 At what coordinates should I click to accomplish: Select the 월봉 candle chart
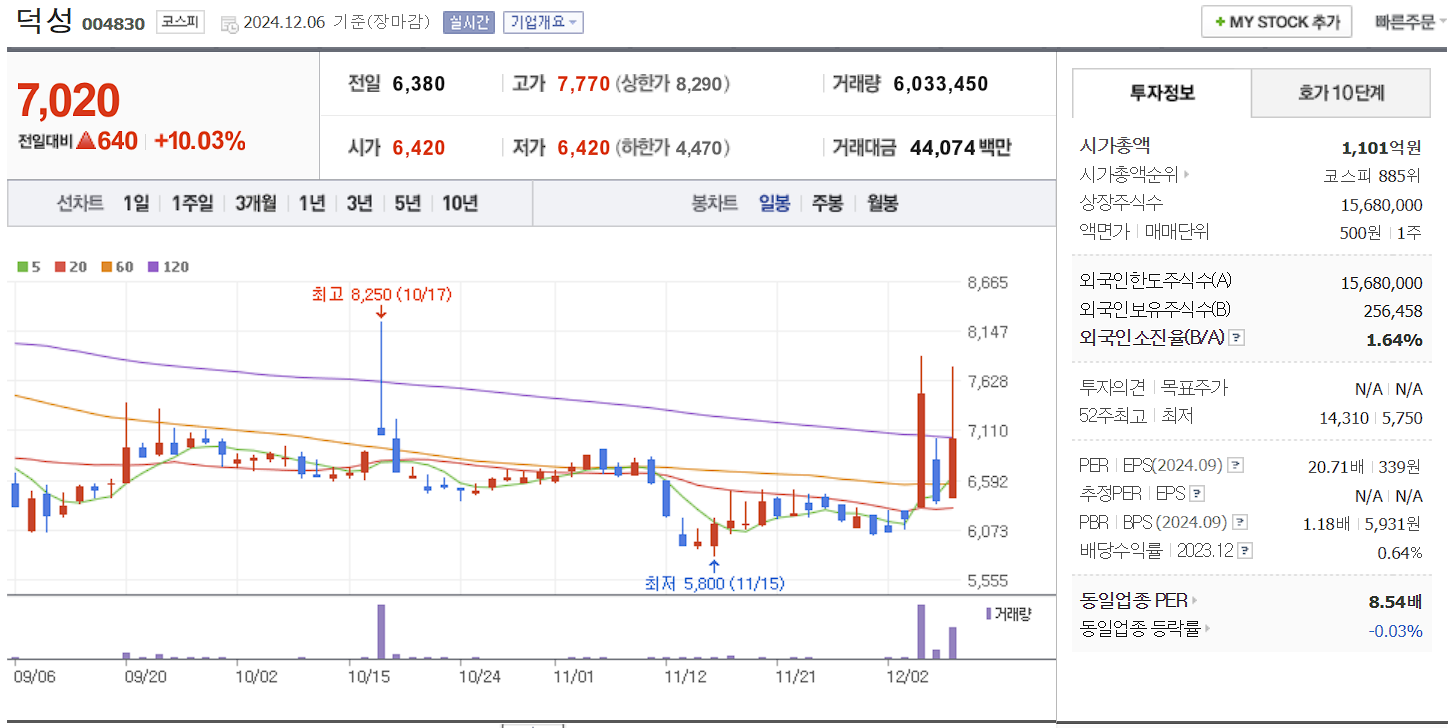882,203
